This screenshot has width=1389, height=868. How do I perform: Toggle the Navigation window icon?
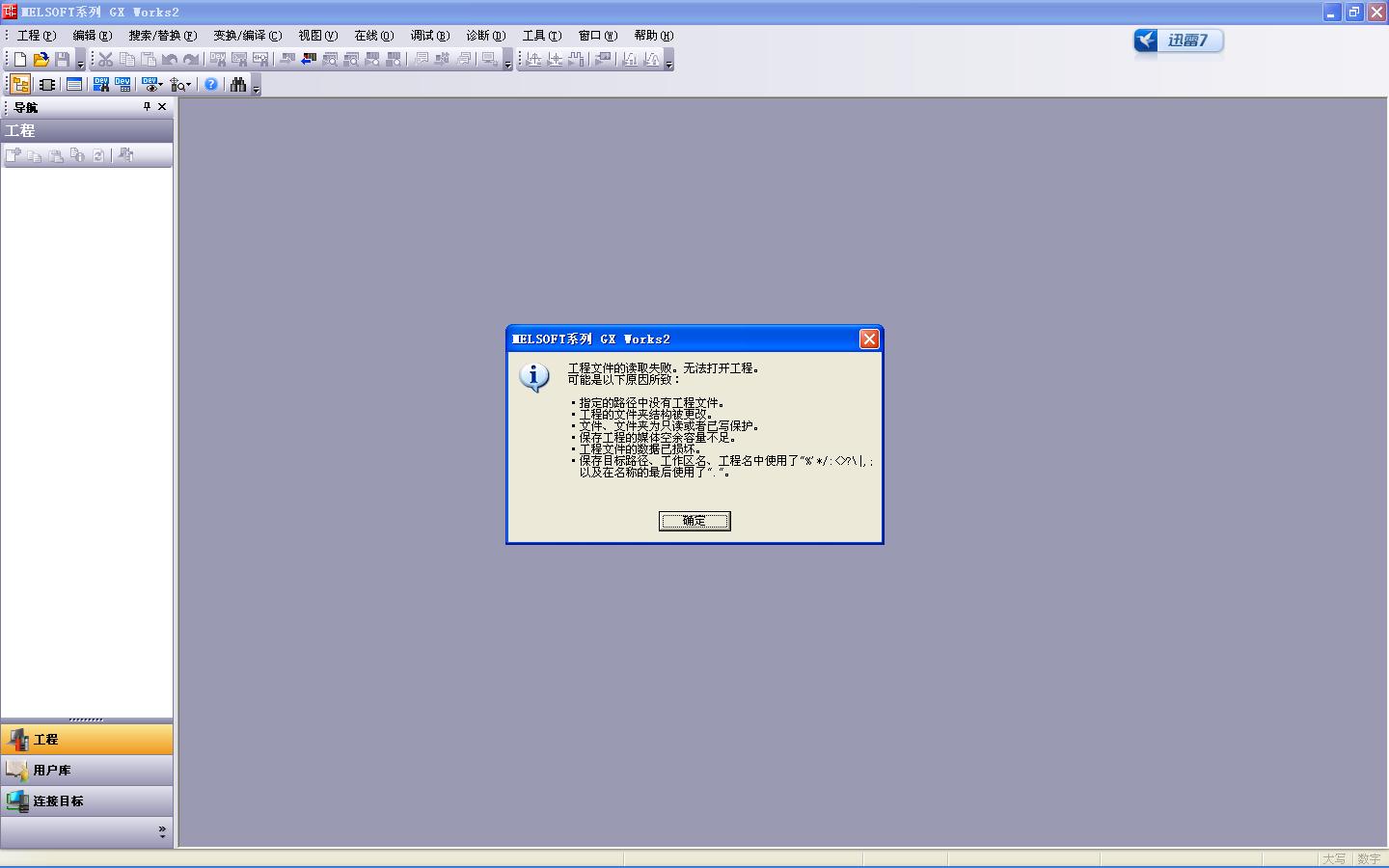tap(19, 85)
